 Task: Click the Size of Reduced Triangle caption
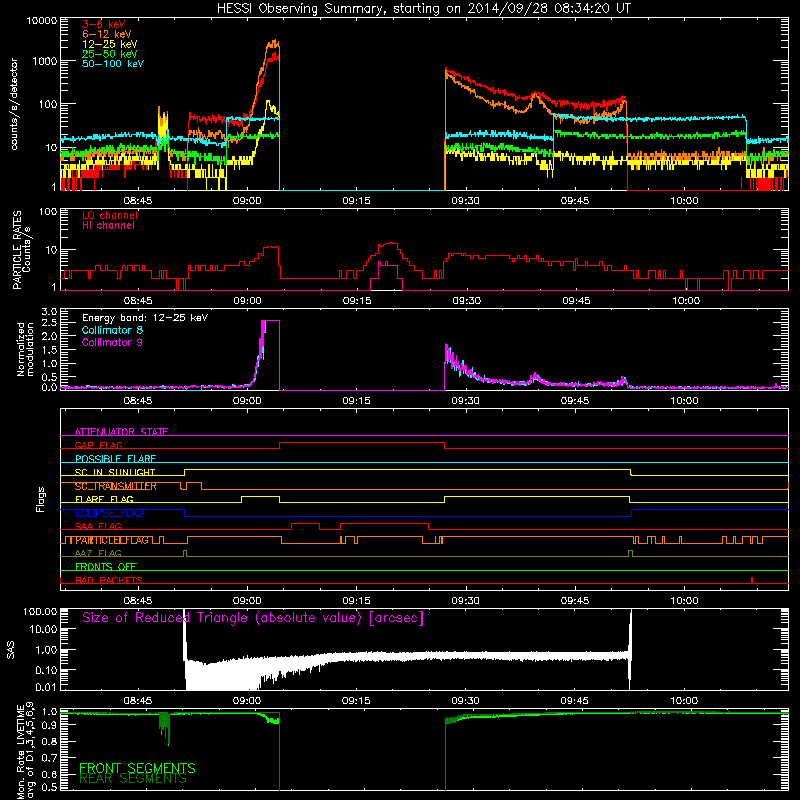[x=253, y=618]
